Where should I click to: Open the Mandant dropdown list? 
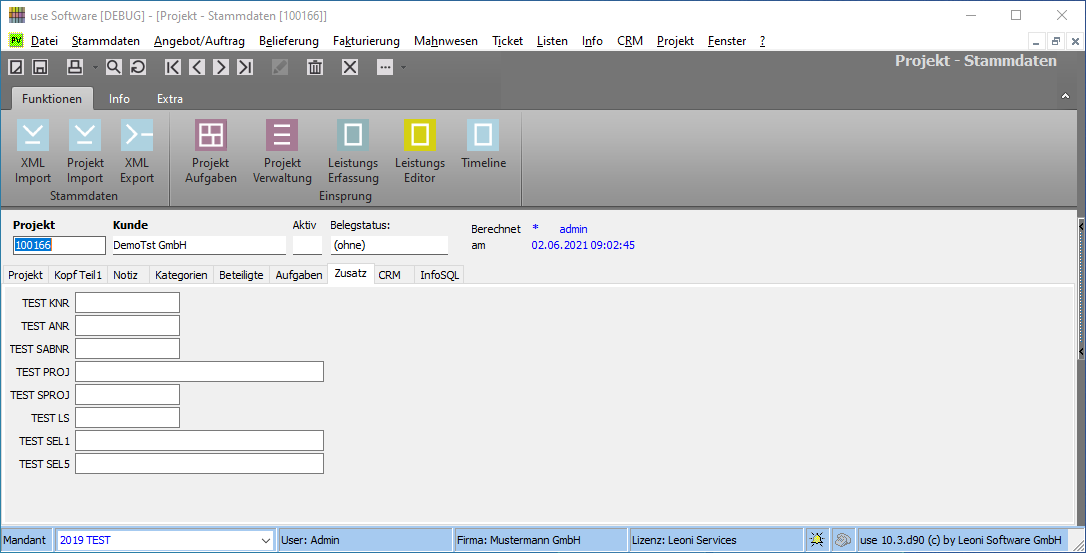point(265,540)
